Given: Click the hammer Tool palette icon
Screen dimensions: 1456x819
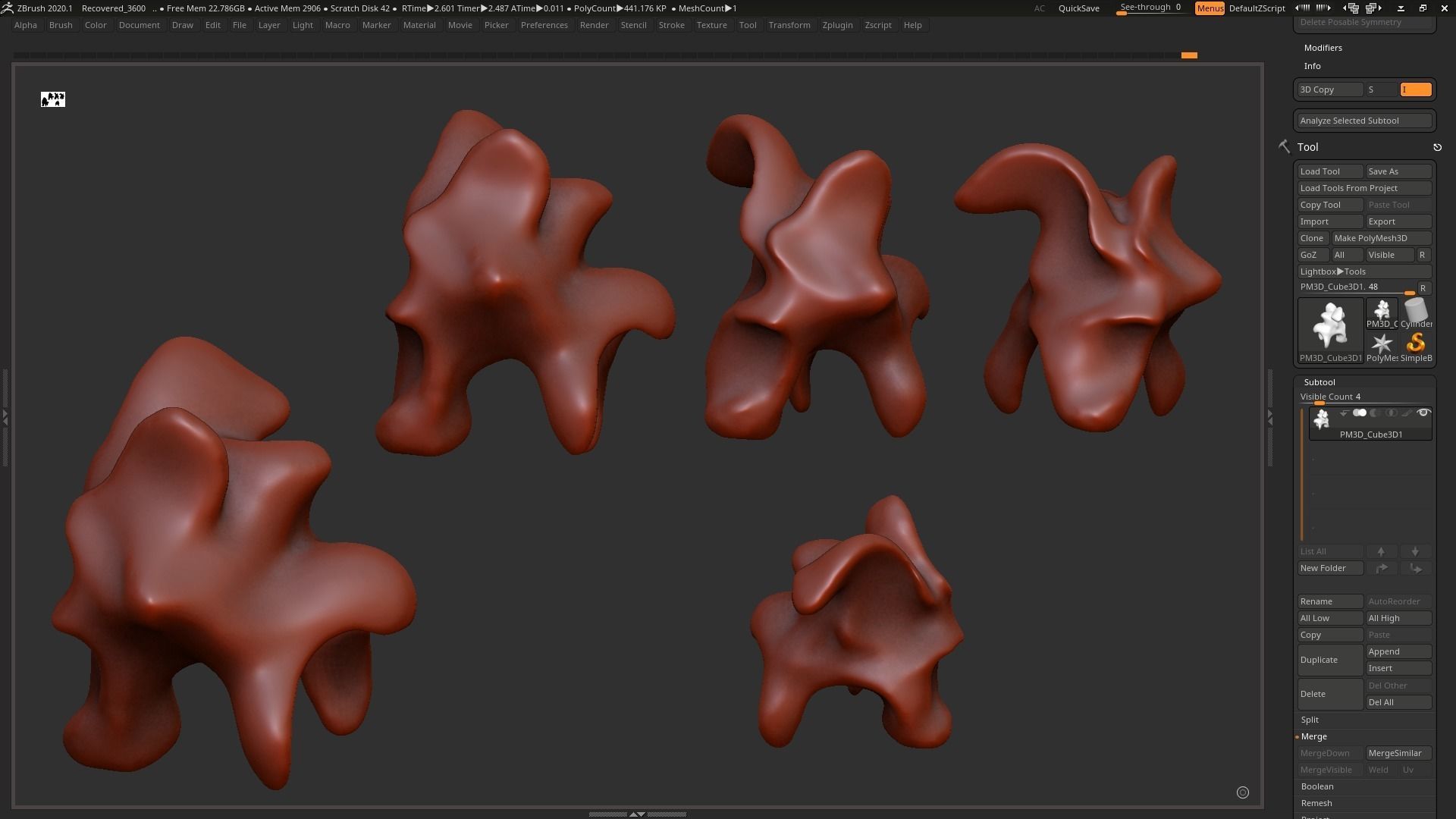Looking at the screenshot, I should point(1284,146).
